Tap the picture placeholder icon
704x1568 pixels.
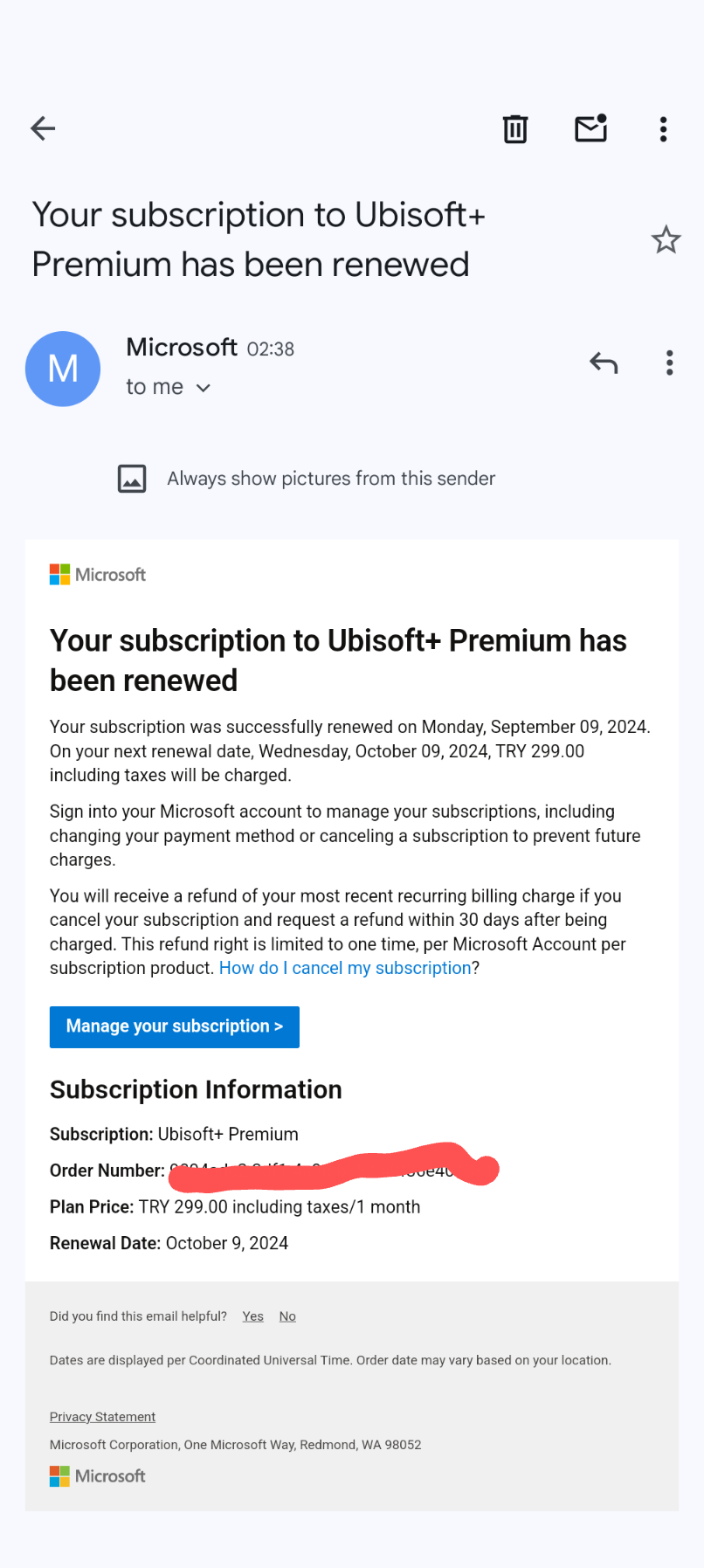132,479
